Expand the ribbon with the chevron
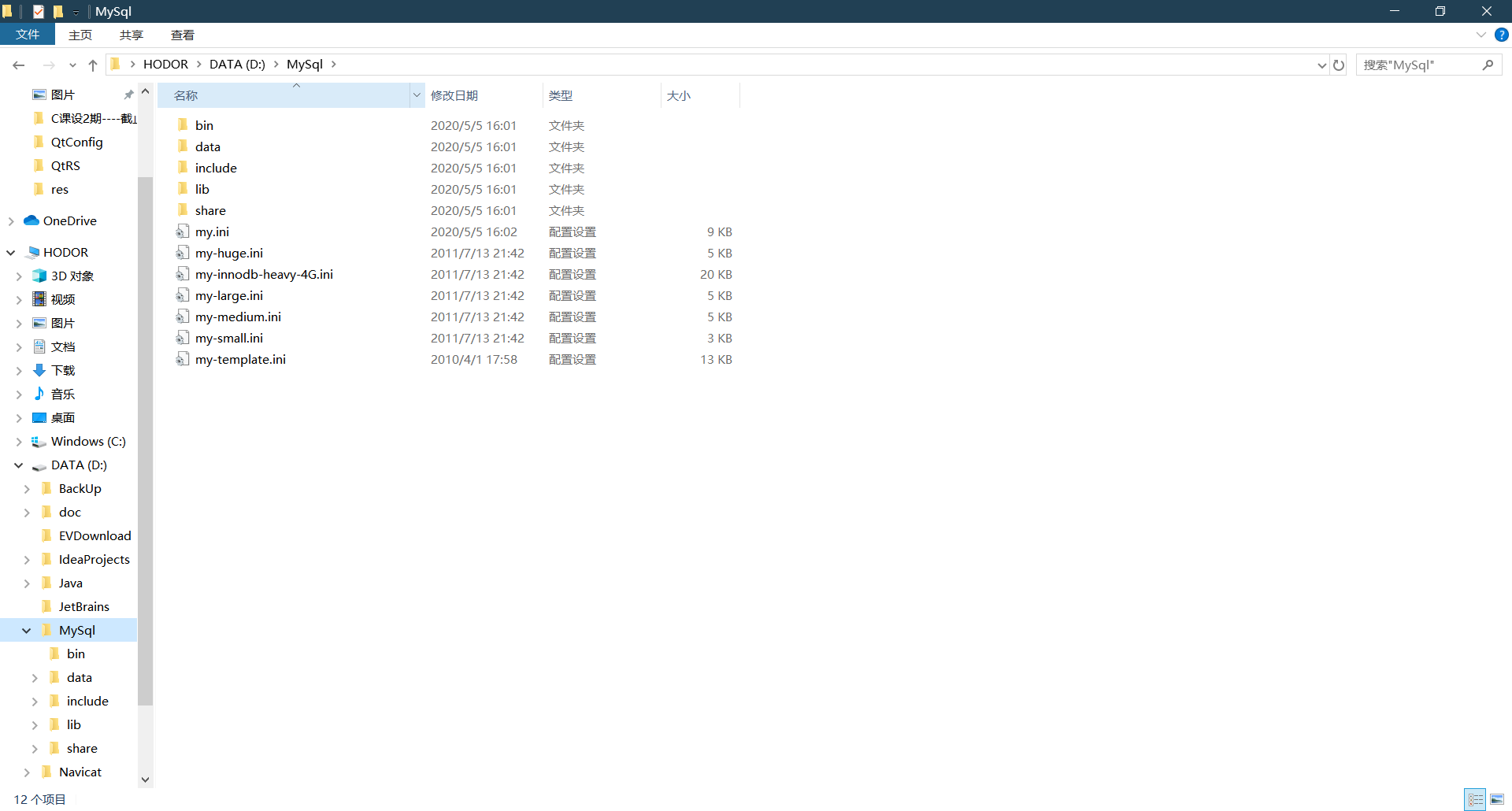This screenshot has width=1512, height=811. (x=1481, y=35)
